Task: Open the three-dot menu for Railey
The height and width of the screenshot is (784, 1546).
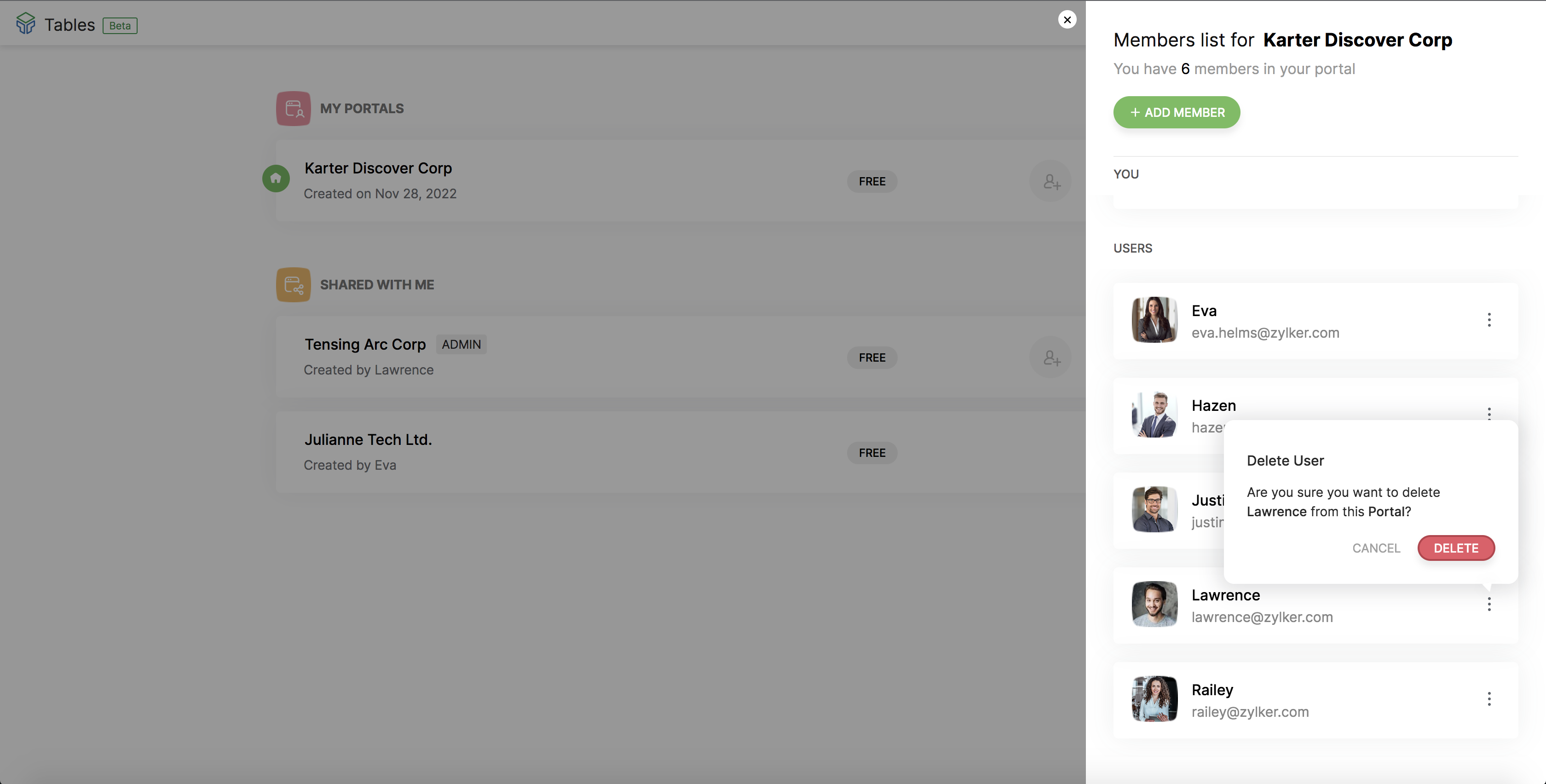Action: [x=1488, y=699]
